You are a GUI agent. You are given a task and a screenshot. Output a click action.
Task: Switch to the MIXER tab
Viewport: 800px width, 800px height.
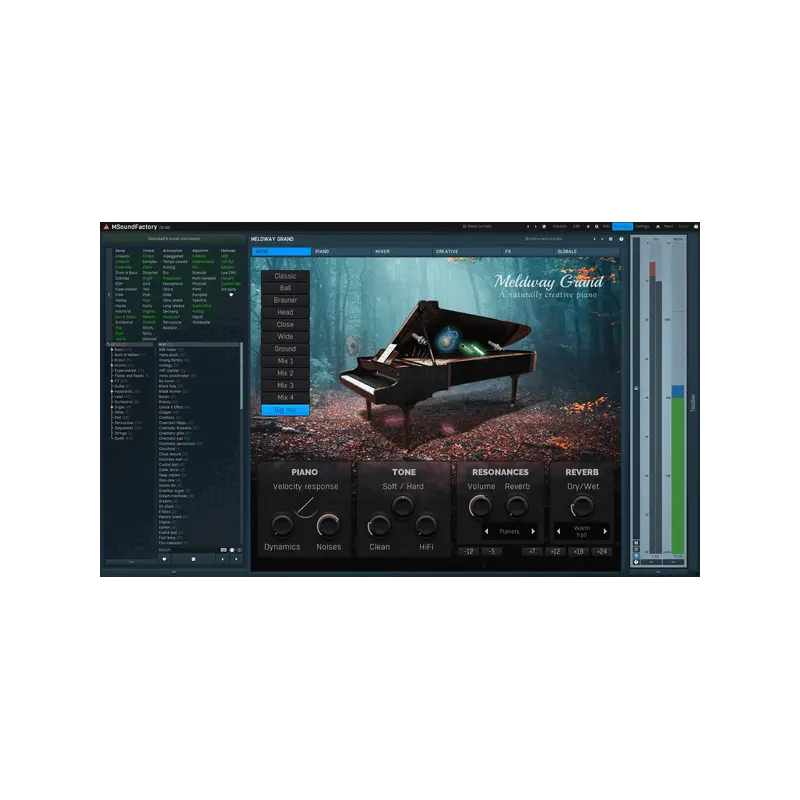pos(402,252)
